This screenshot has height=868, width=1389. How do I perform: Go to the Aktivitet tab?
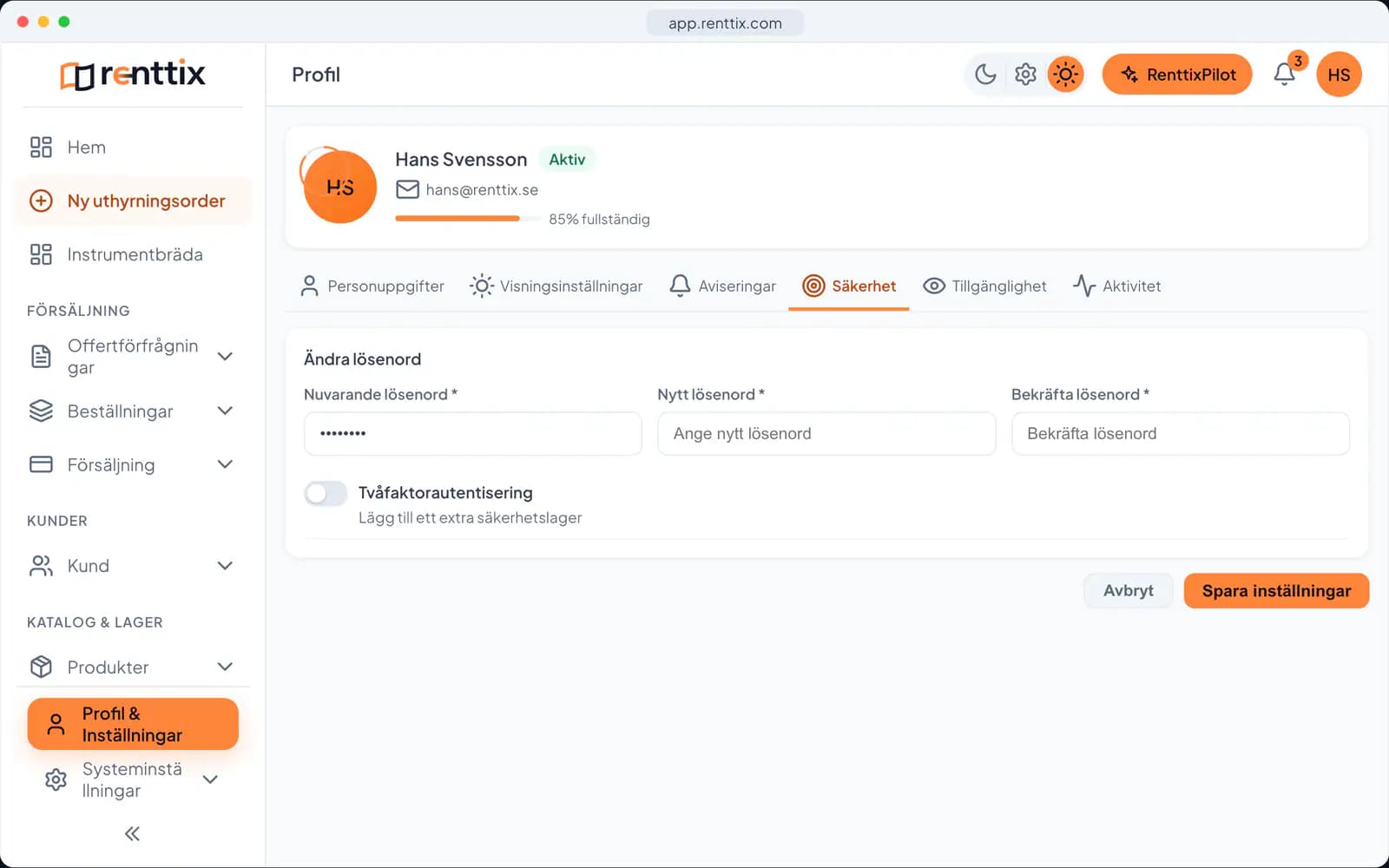click(1117, 286)
